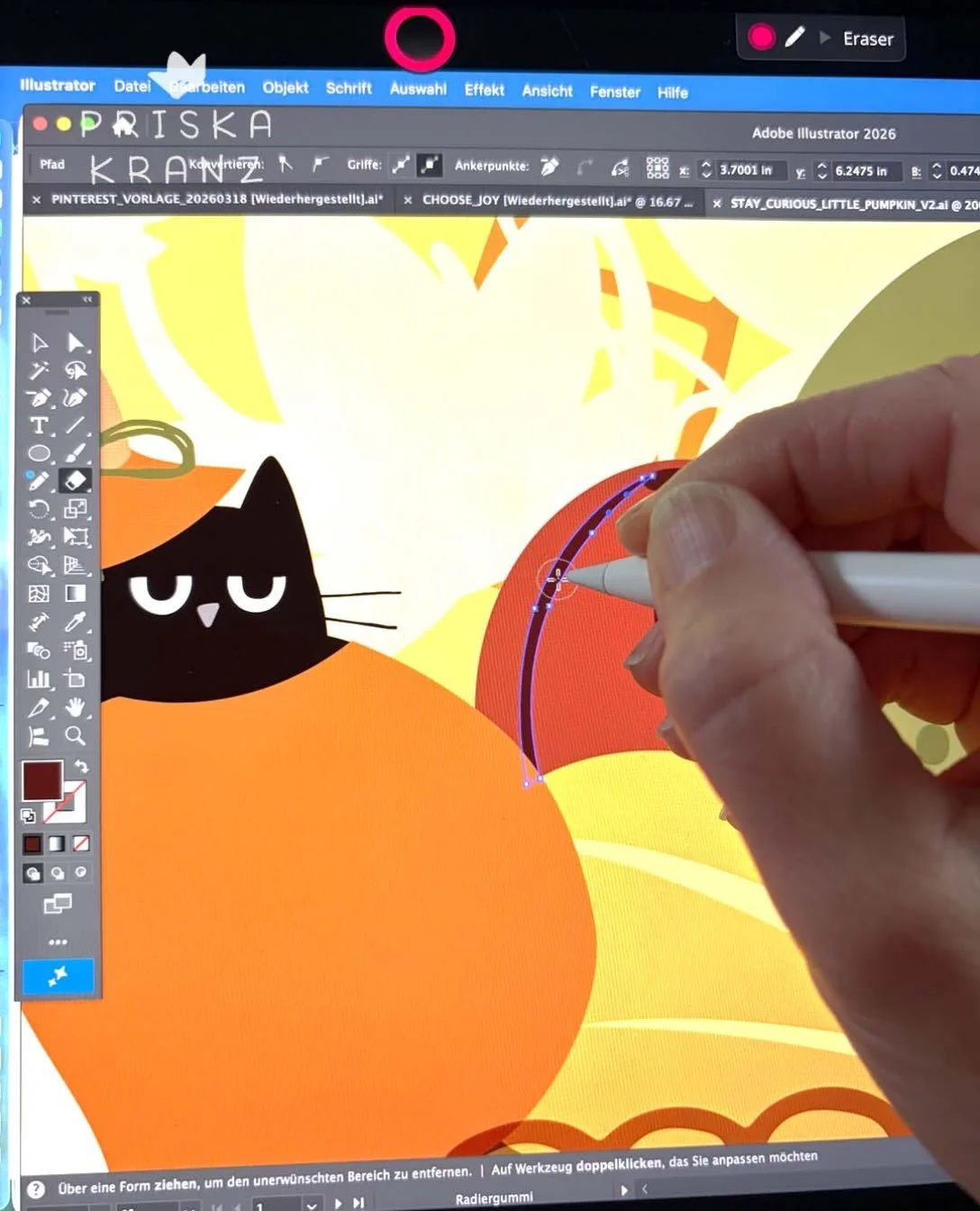
Task: Set paint mode to None
Action: tap(81, 844)
